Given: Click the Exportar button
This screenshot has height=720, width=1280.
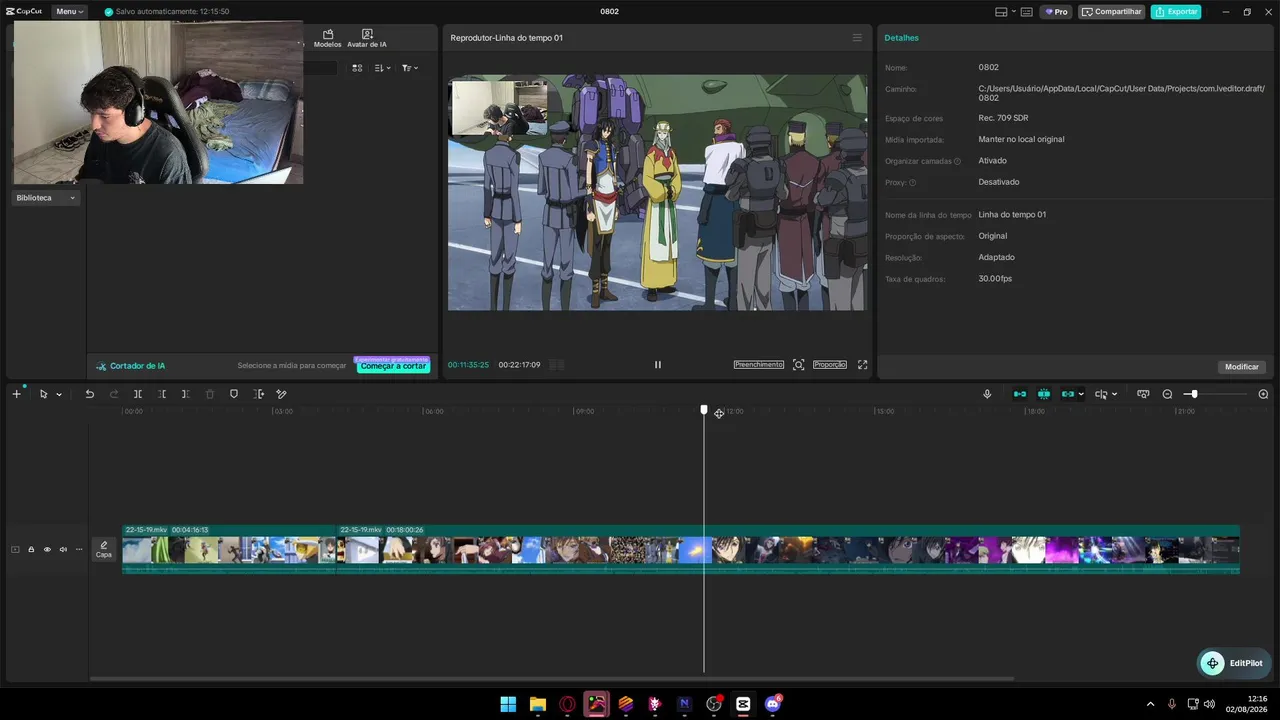Looking at the screenshot, I should pyautogui.click(x=1176, y=12).
